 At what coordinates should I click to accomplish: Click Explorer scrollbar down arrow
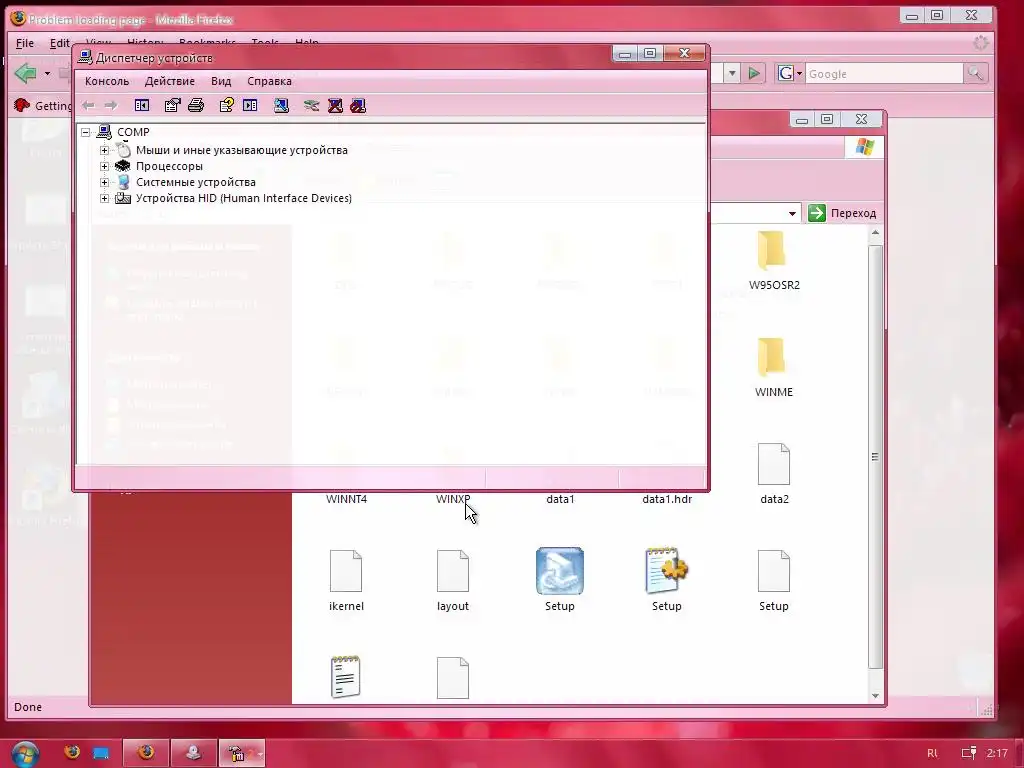pyautogui.click(x=876, y=696)
